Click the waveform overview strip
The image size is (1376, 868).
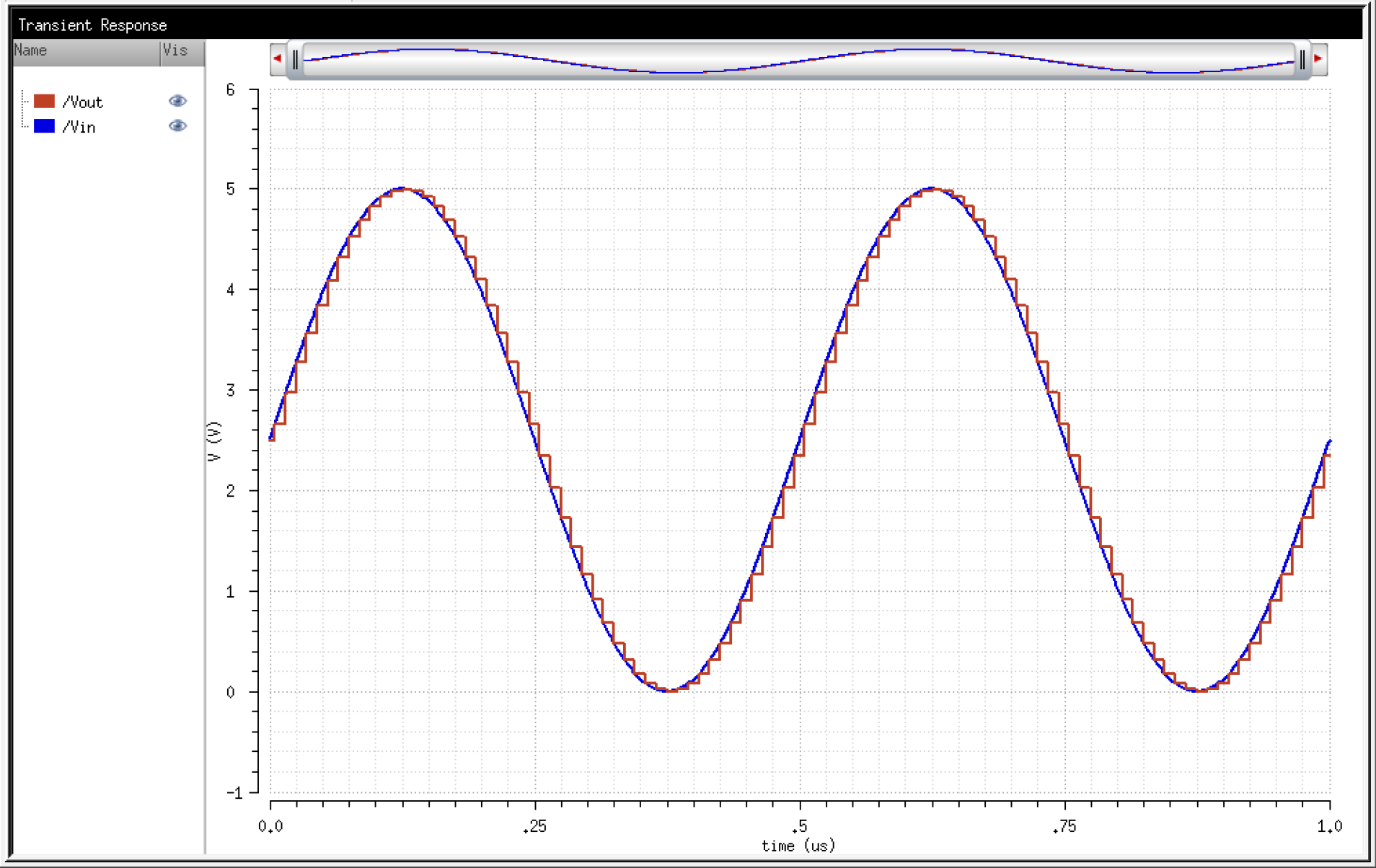793,58
